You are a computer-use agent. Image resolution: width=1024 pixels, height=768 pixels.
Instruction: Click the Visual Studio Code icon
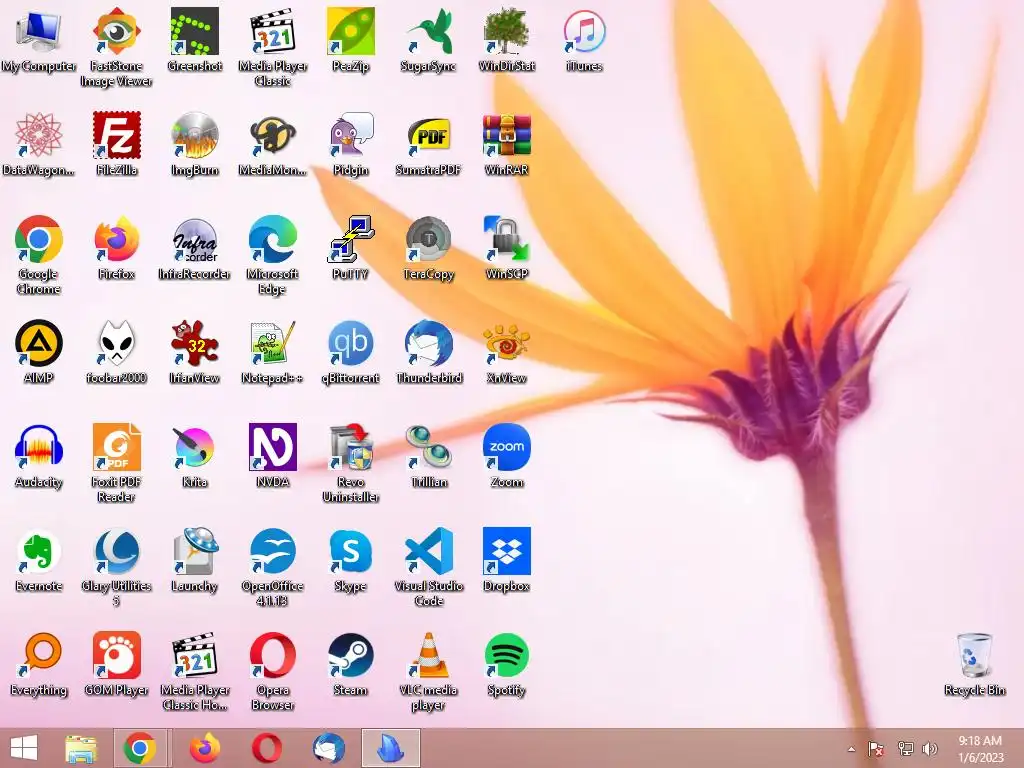coord(428,551)
